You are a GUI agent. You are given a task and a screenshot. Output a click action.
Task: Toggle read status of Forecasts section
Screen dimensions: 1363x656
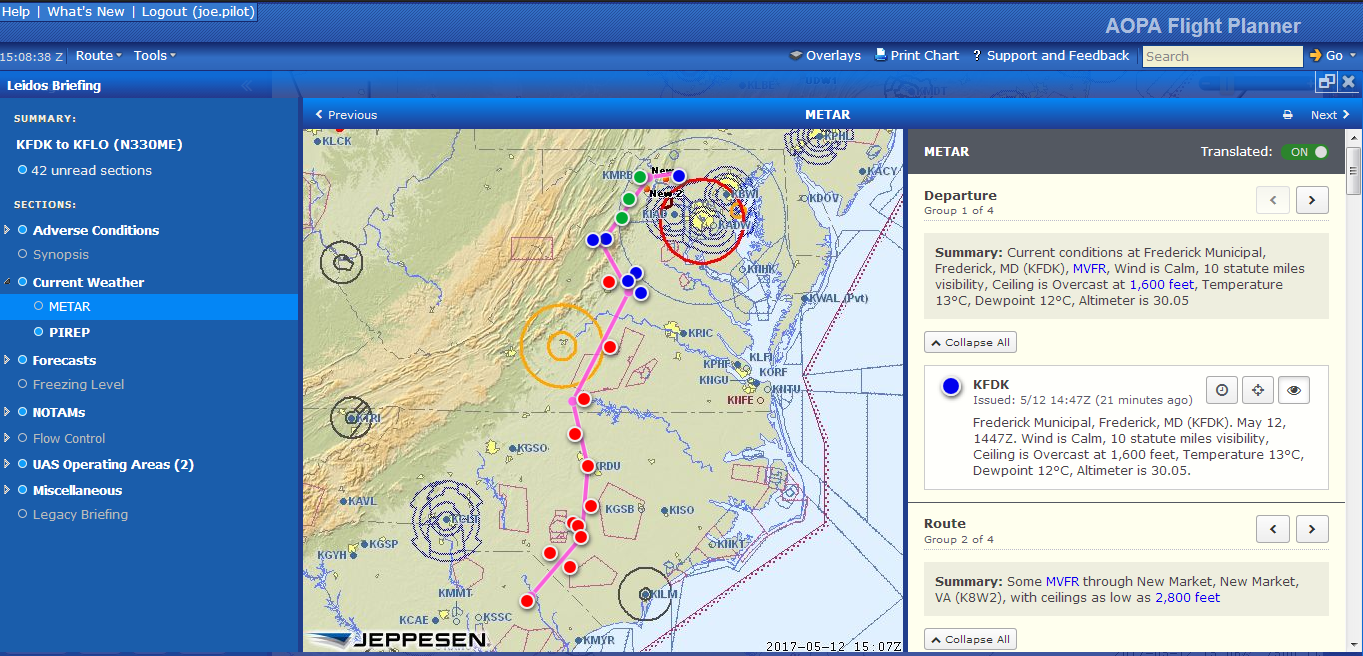click(23, 360)
